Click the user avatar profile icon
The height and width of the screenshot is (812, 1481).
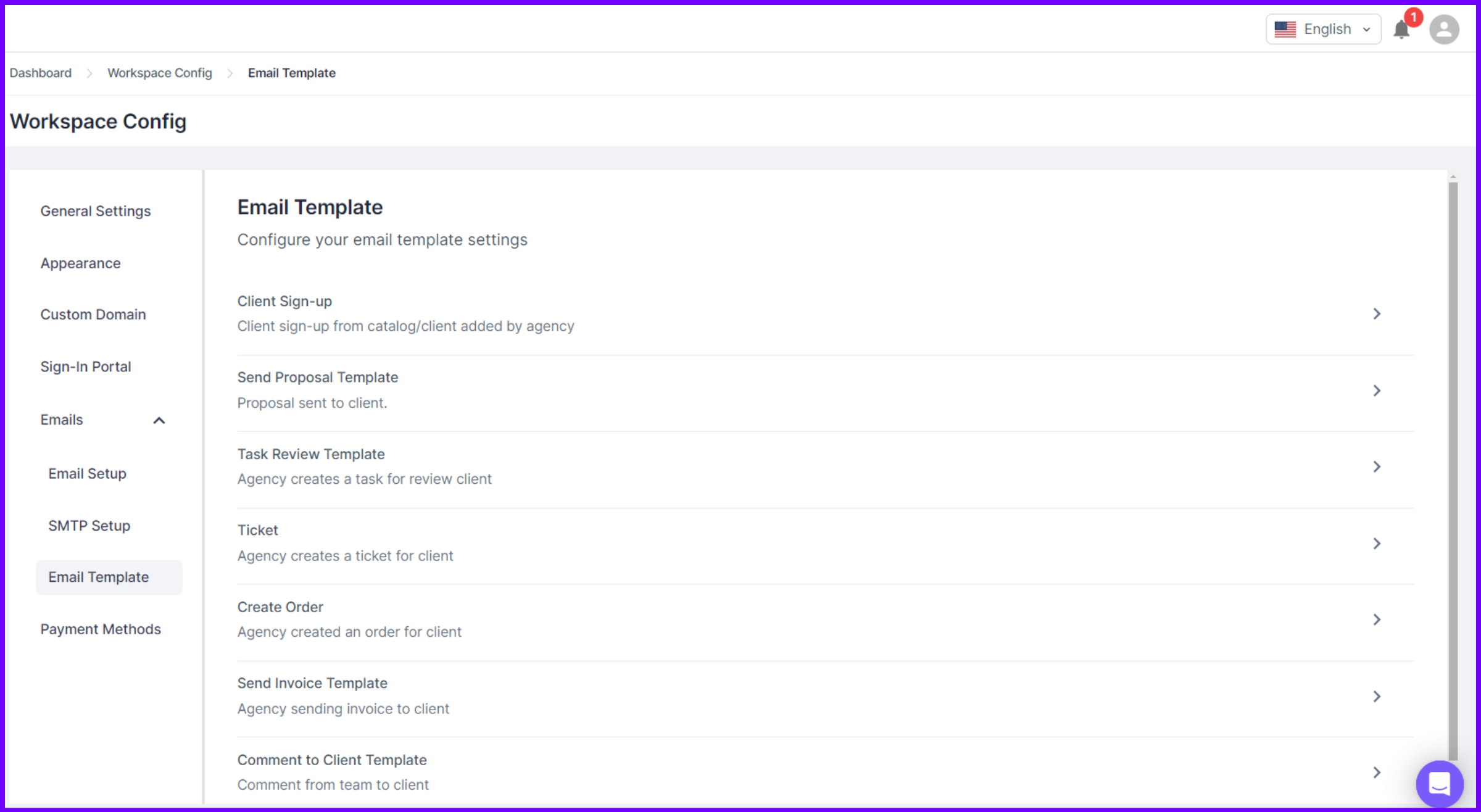1443,28
